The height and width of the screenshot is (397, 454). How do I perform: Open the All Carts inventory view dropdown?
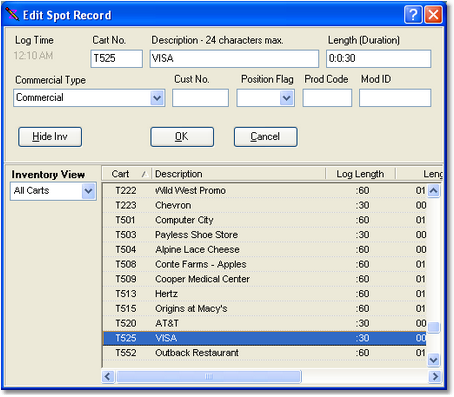pyautogui.click(x=88, y=191)
